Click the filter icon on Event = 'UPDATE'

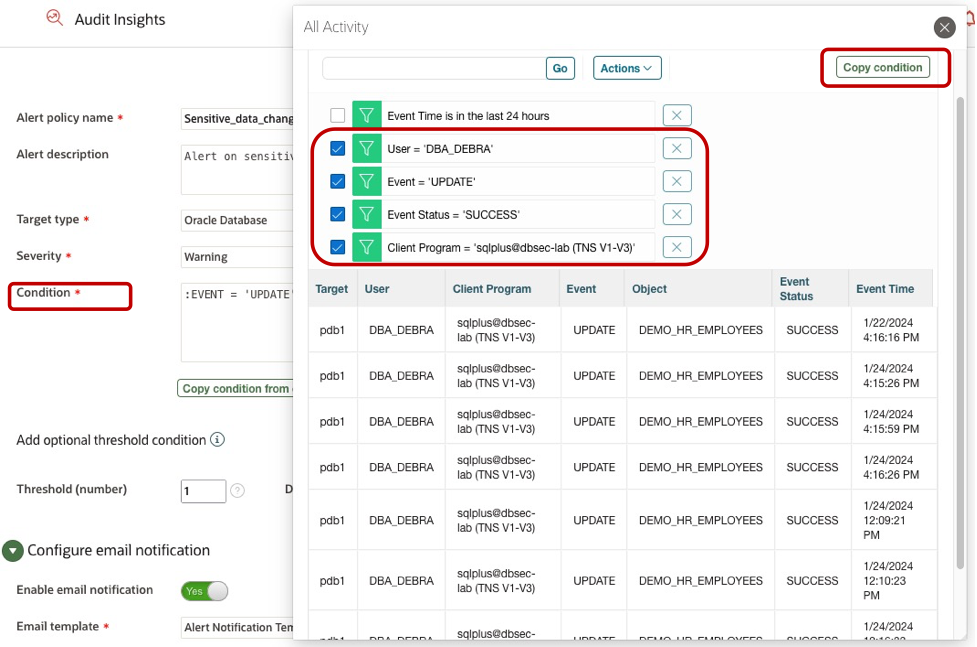pyautogui.click(x=366, y=180)
